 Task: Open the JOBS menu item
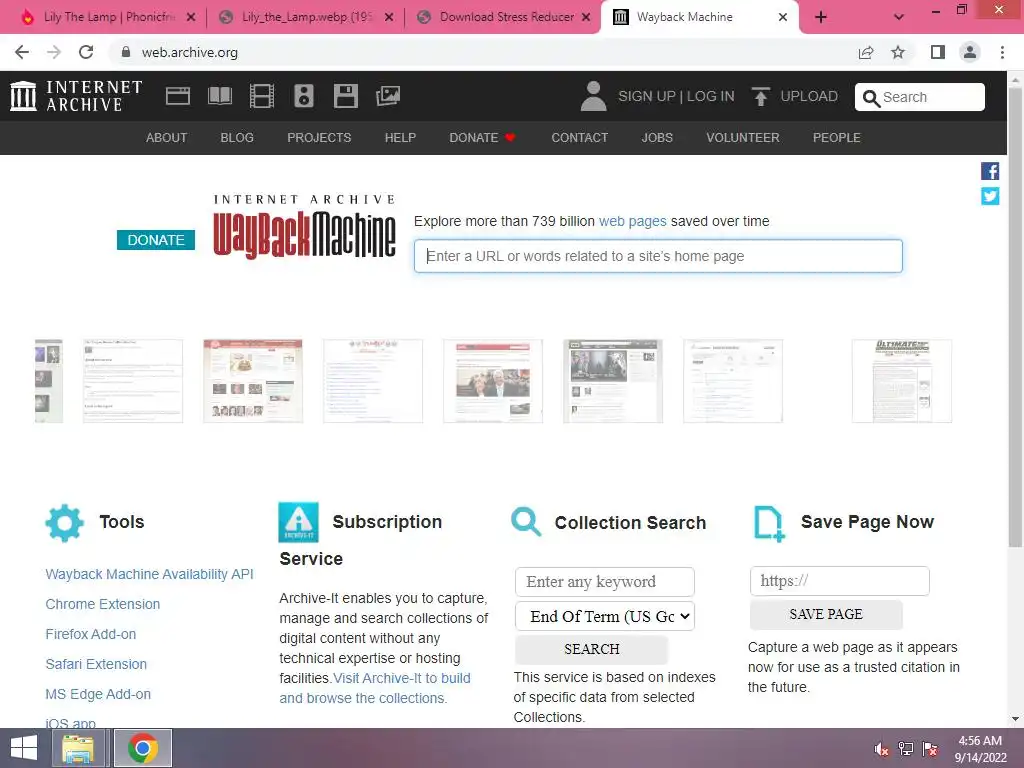657,138
